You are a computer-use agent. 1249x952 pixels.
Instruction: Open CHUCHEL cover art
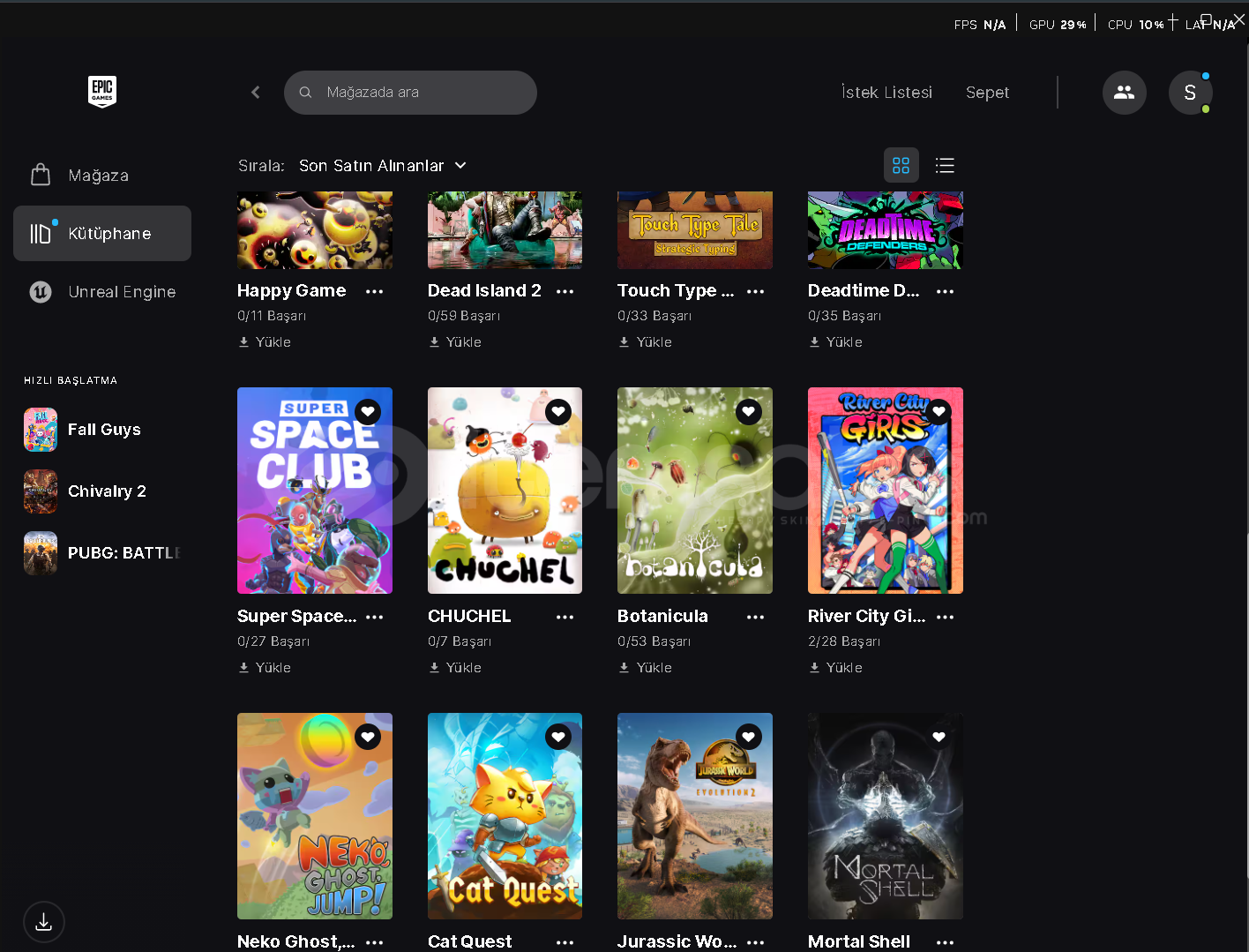pos(505,491)
